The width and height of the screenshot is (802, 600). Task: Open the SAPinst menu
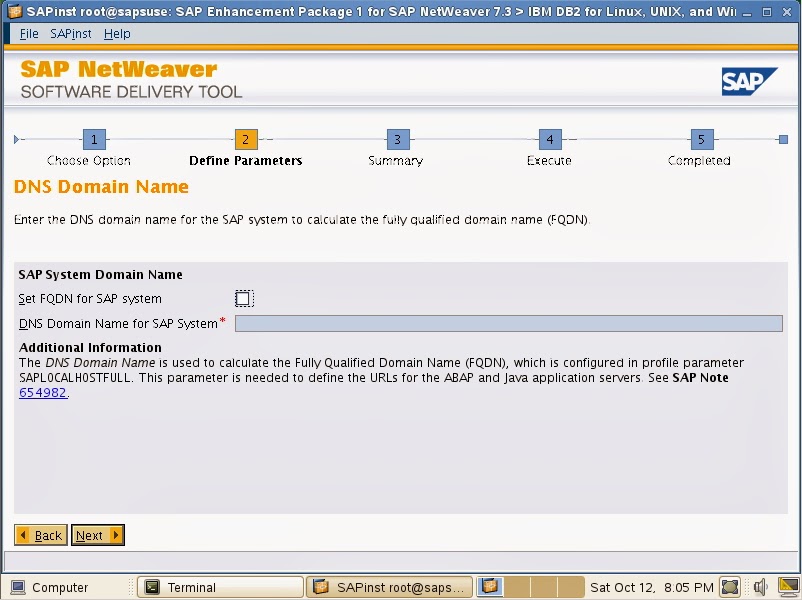(70, 33)
